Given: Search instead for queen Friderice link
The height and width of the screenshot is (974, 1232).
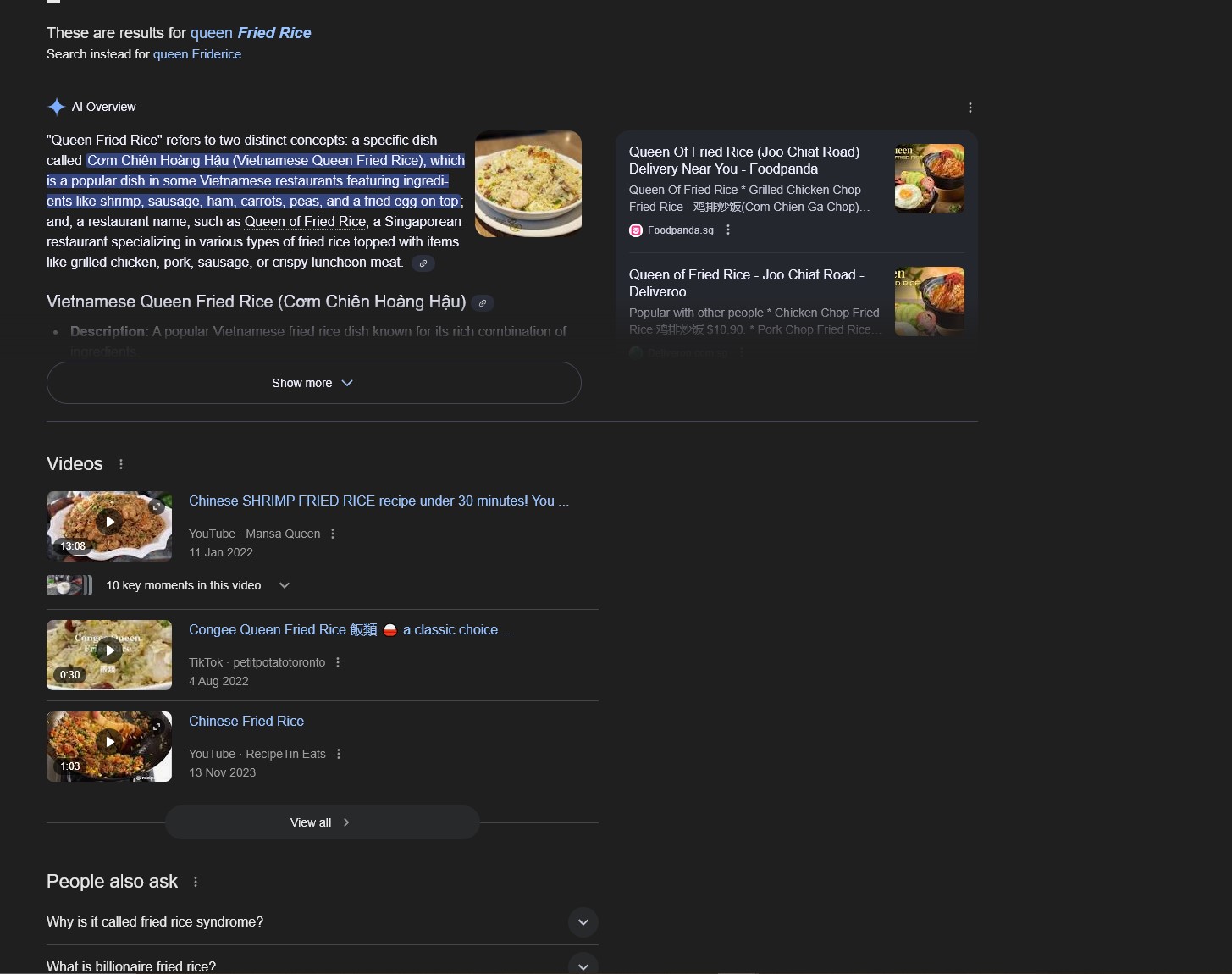Looking at the screenshot, I should coord(197,54).
